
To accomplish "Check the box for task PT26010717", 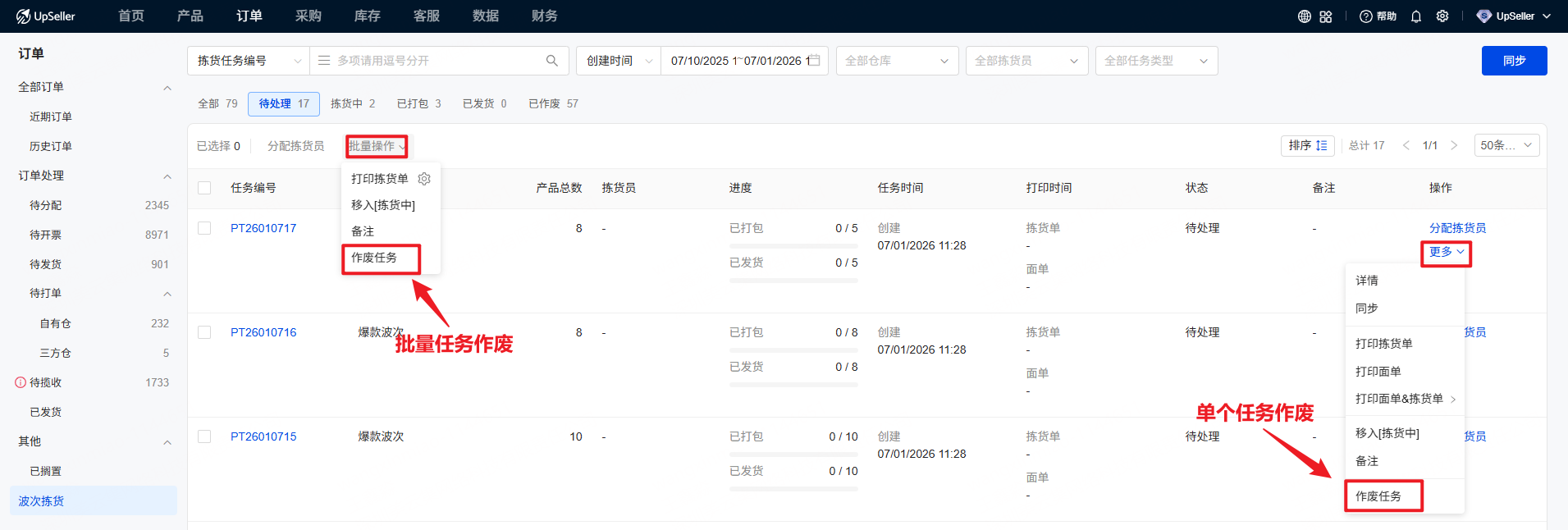I will coord(204,228).
